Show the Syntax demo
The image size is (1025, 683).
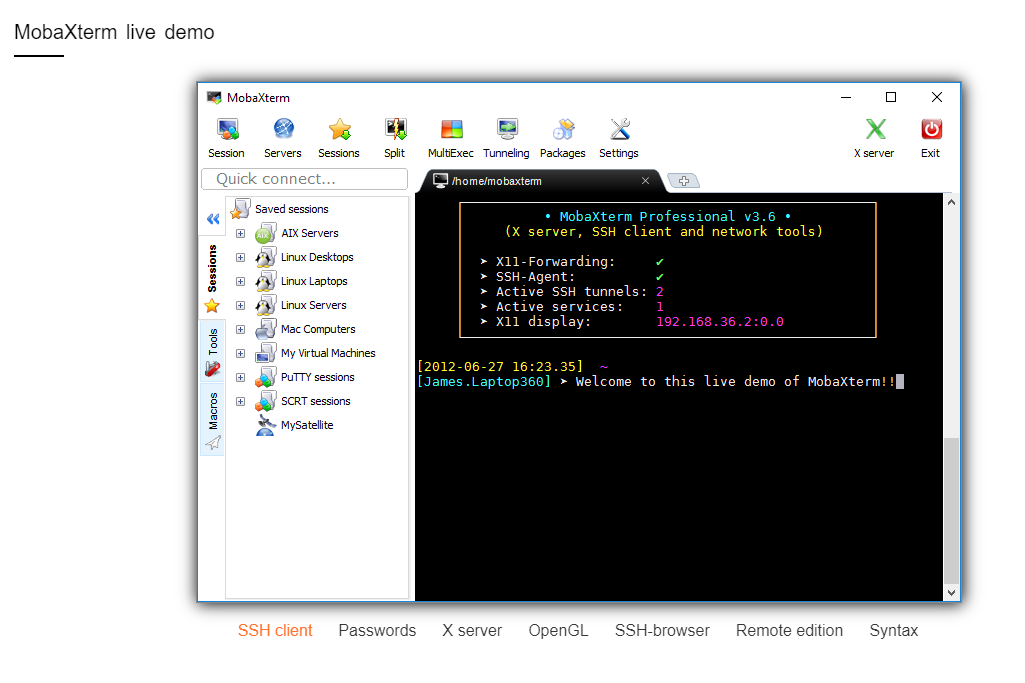pyautogui.click(x=894, y=631)
